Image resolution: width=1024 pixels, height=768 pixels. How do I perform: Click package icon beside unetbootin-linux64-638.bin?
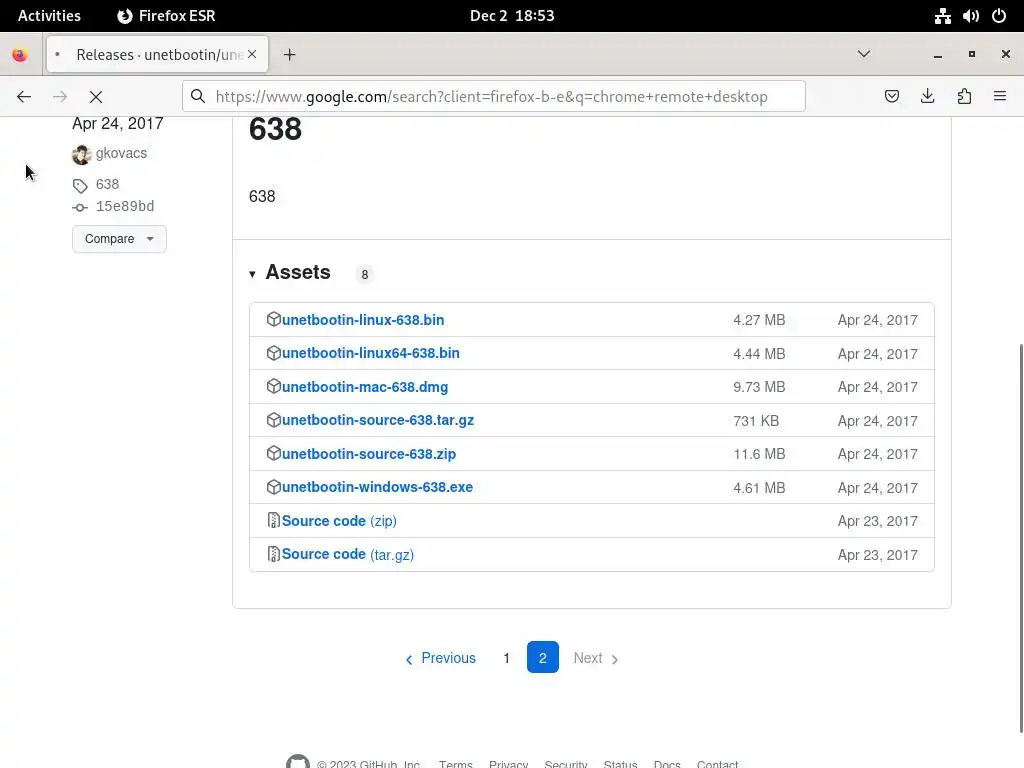274,353
